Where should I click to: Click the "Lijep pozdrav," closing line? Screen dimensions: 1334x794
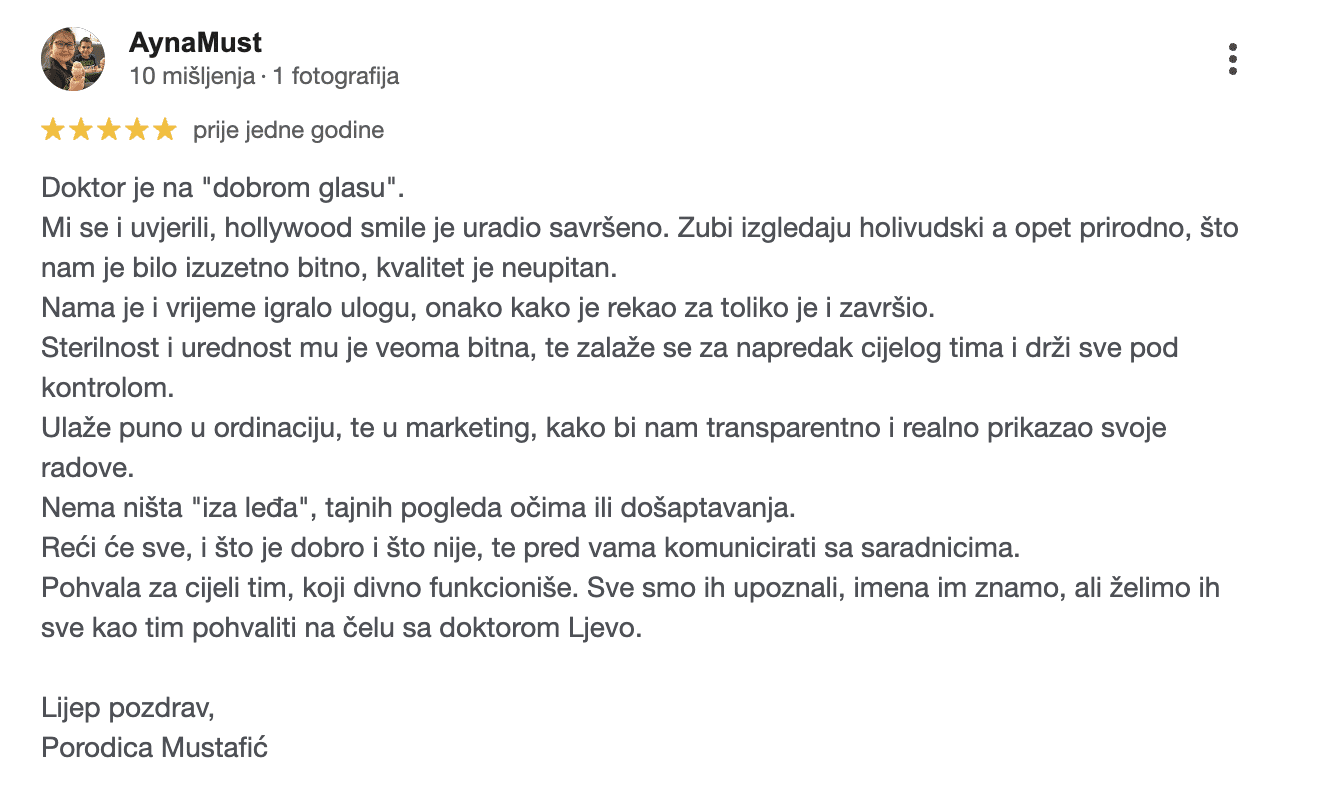tap(128, 708)
